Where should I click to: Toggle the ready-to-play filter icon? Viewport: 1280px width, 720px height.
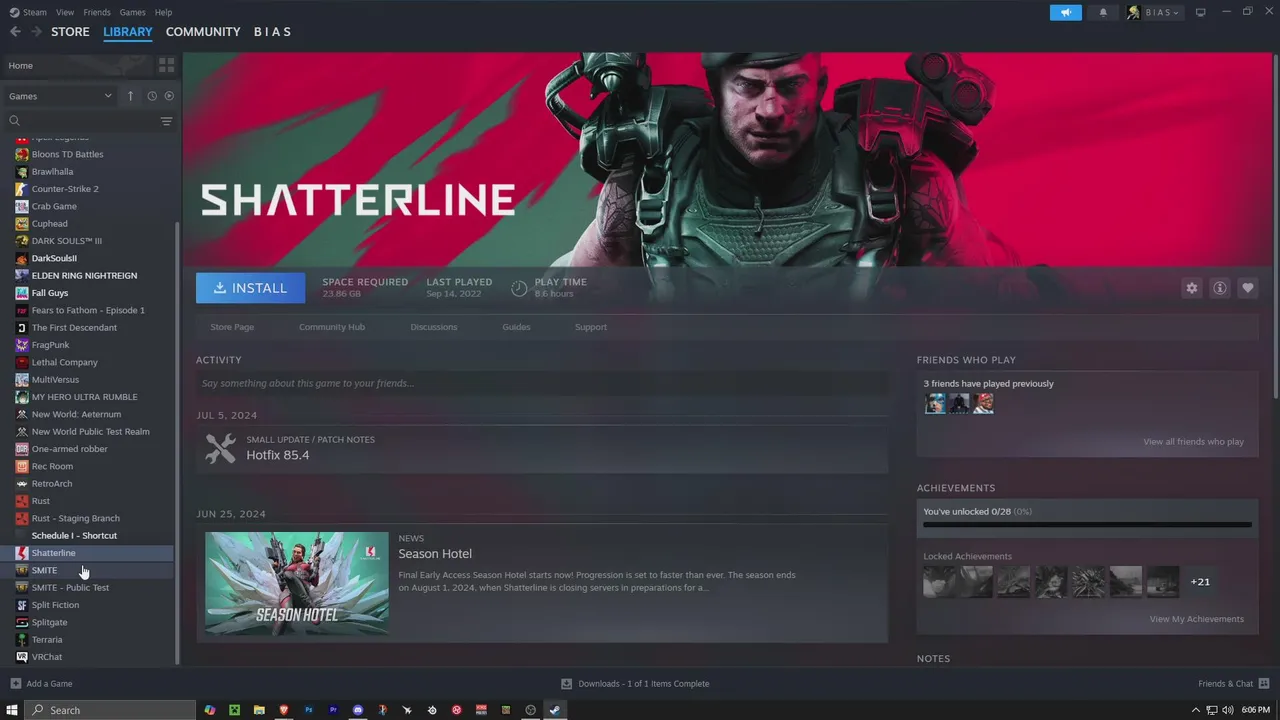click(x=169, y=96)
